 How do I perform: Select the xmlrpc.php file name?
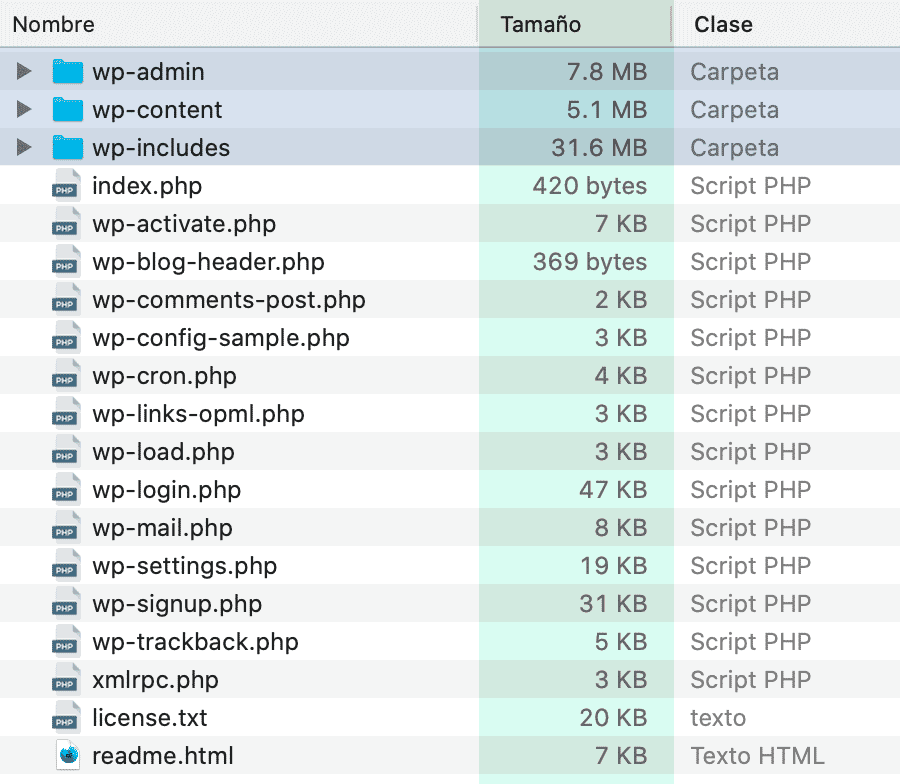[156, 680]
